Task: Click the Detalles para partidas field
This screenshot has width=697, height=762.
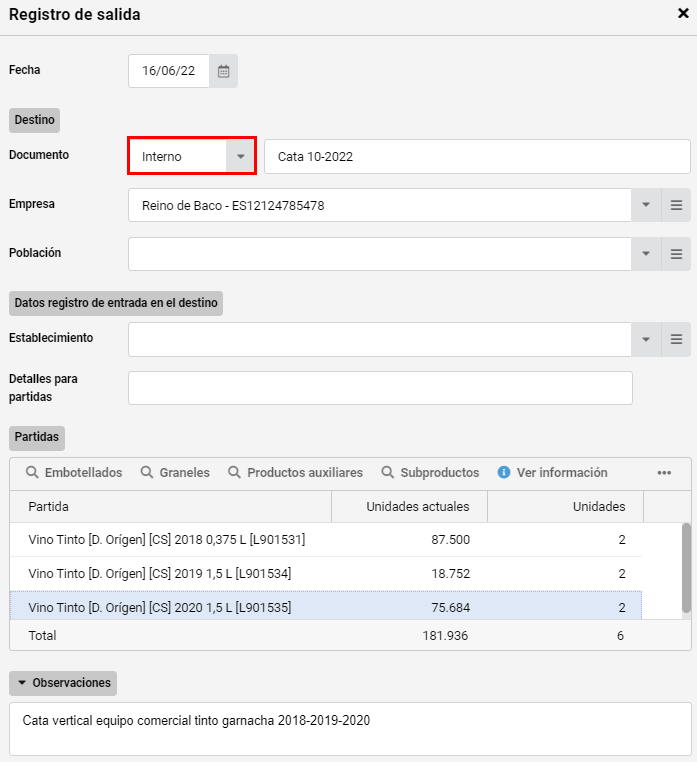Action: point(380,388)
